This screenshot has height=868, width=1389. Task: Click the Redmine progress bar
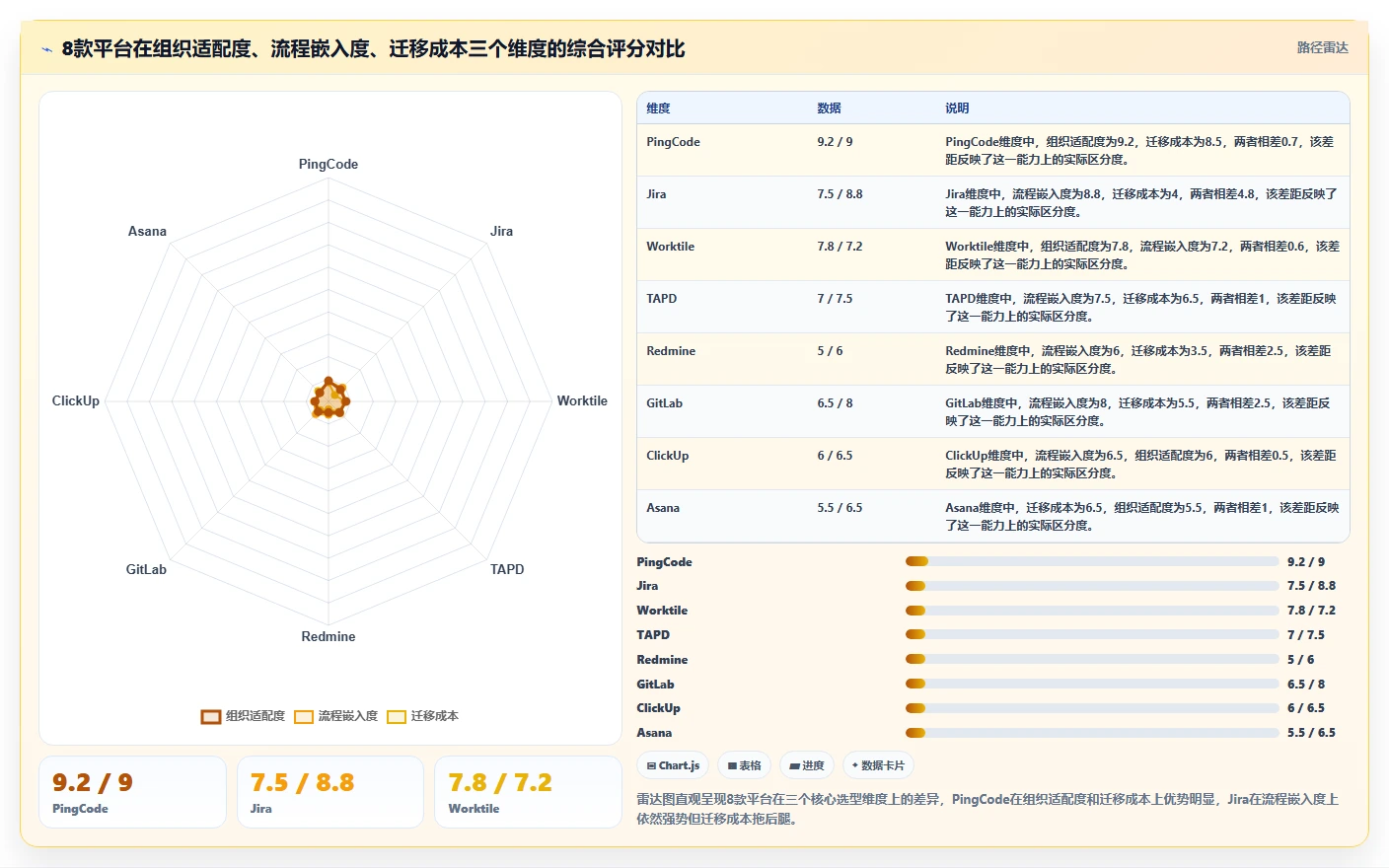click(x=1091, y=659)
